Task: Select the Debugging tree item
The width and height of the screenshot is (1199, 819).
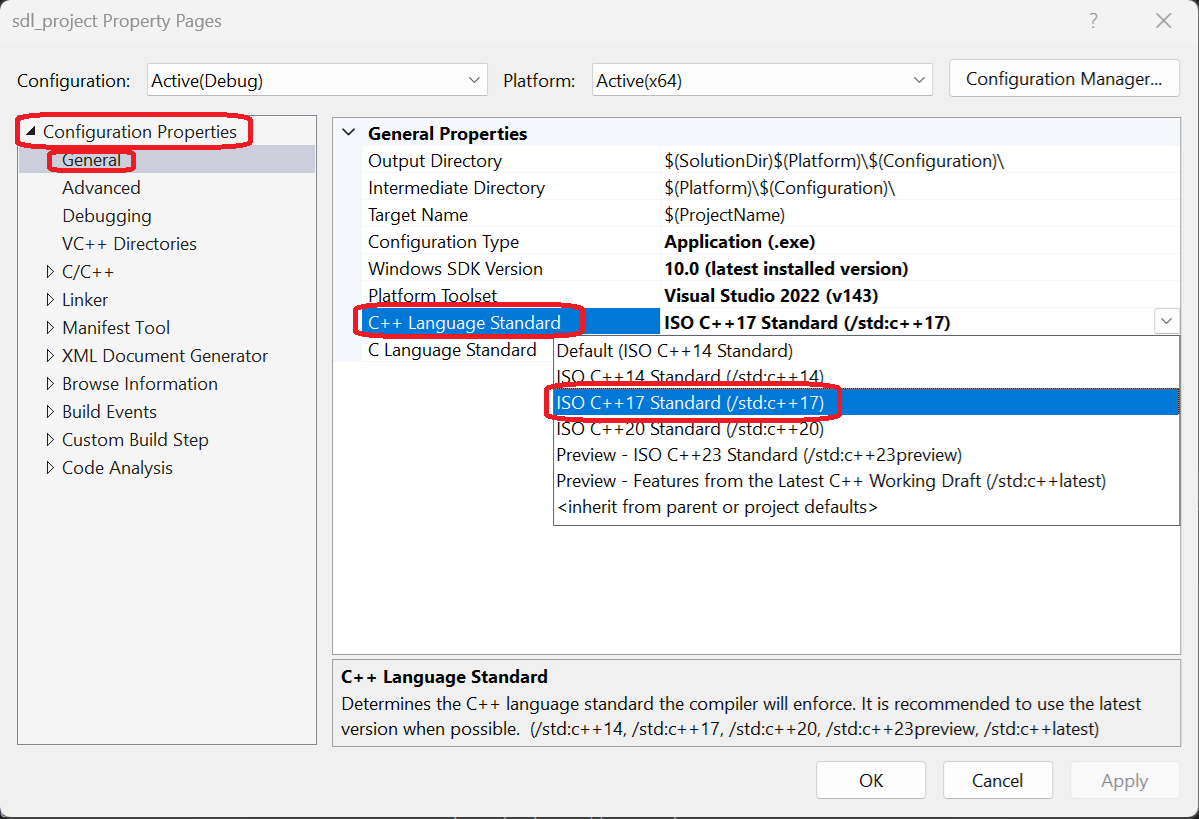Action: pyautogui.click(x=107, y=216)
